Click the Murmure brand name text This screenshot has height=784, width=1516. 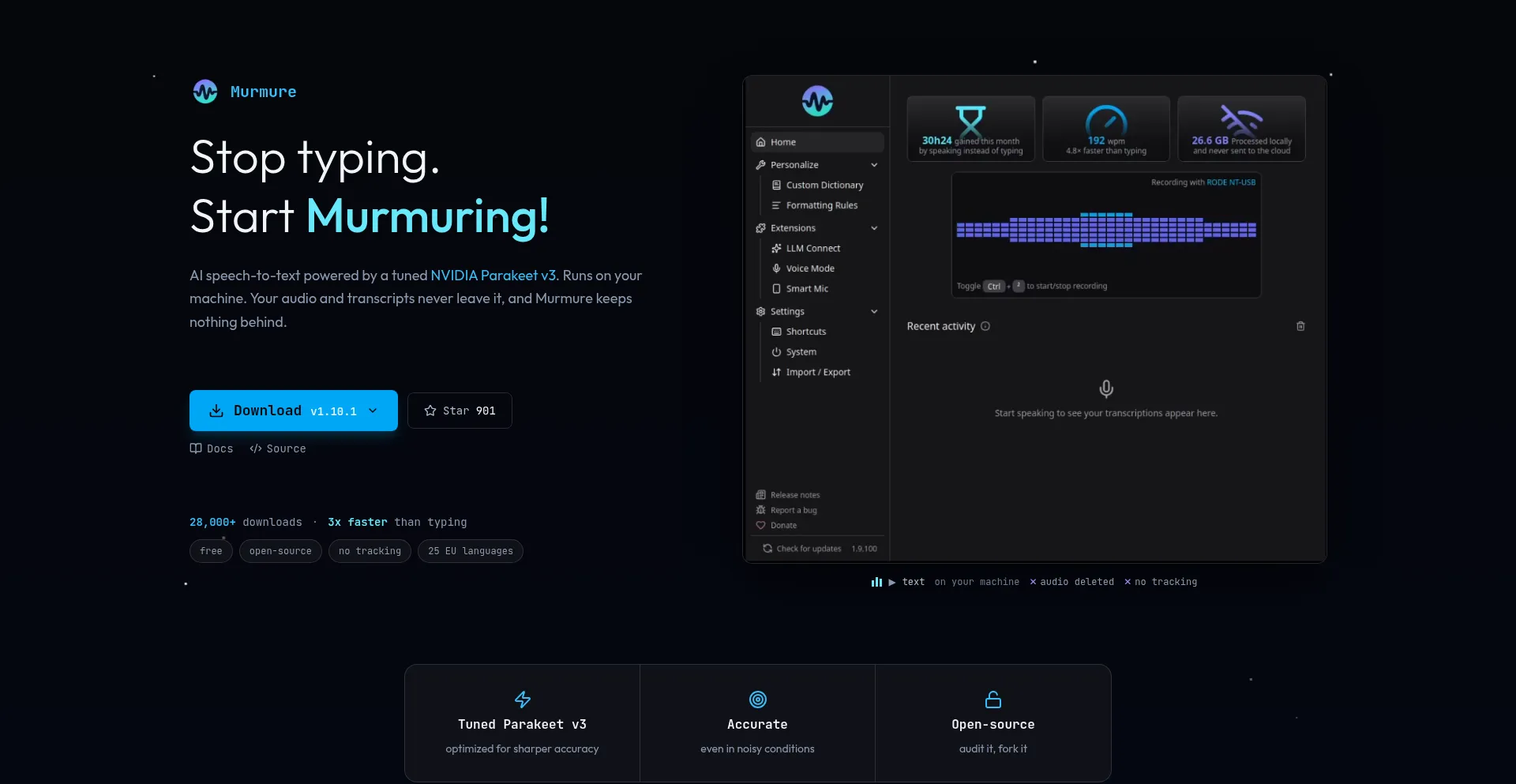point(263,92)
